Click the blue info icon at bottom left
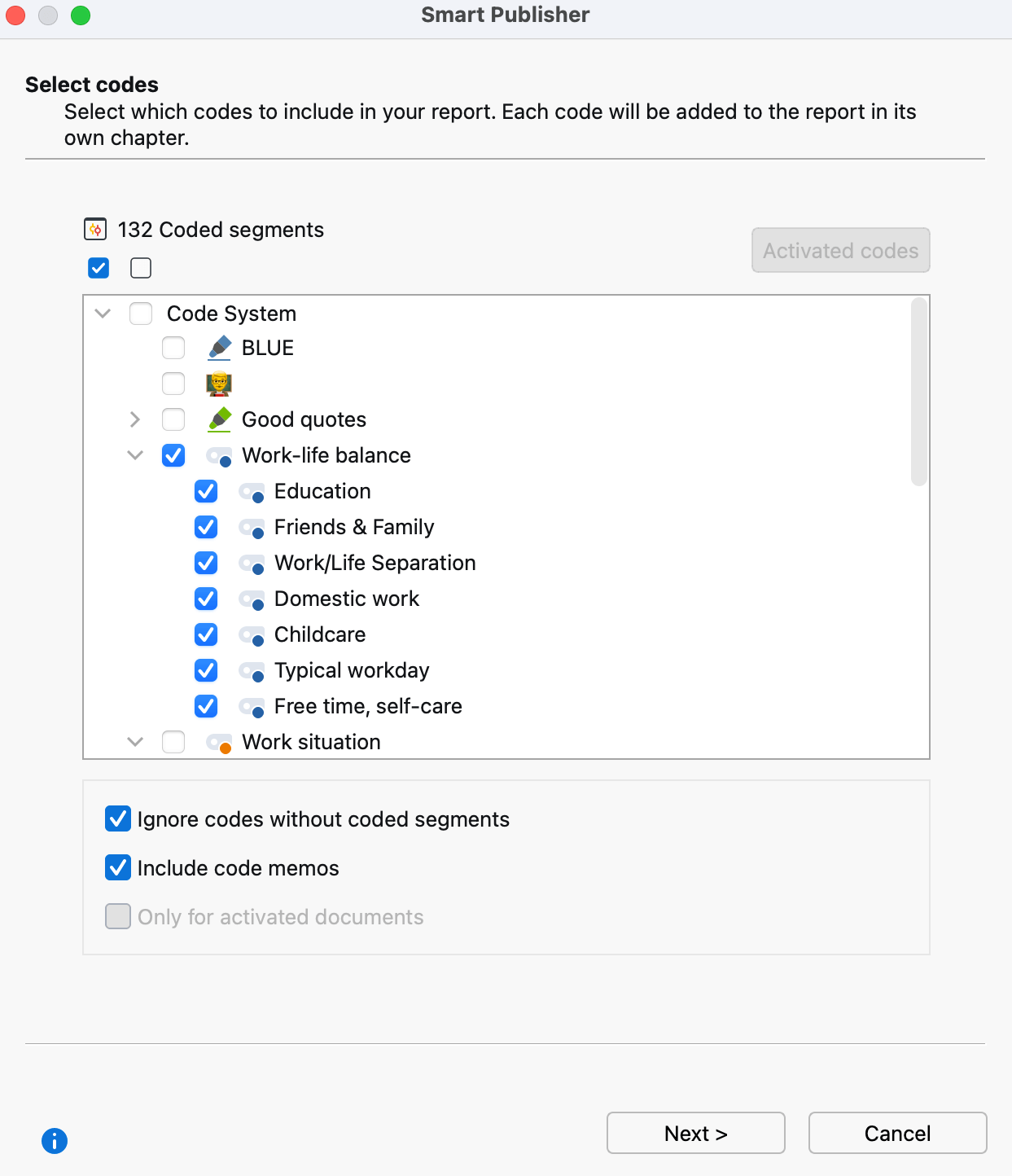This screenshot has height=1176, width=1012. tap(55, 1140)
